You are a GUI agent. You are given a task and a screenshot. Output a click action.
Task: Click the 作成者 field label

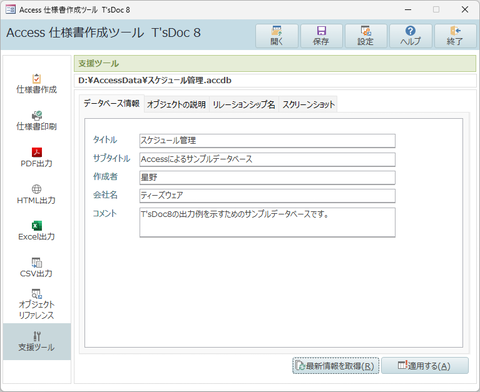pyautogui.click(x=105, y=177)
